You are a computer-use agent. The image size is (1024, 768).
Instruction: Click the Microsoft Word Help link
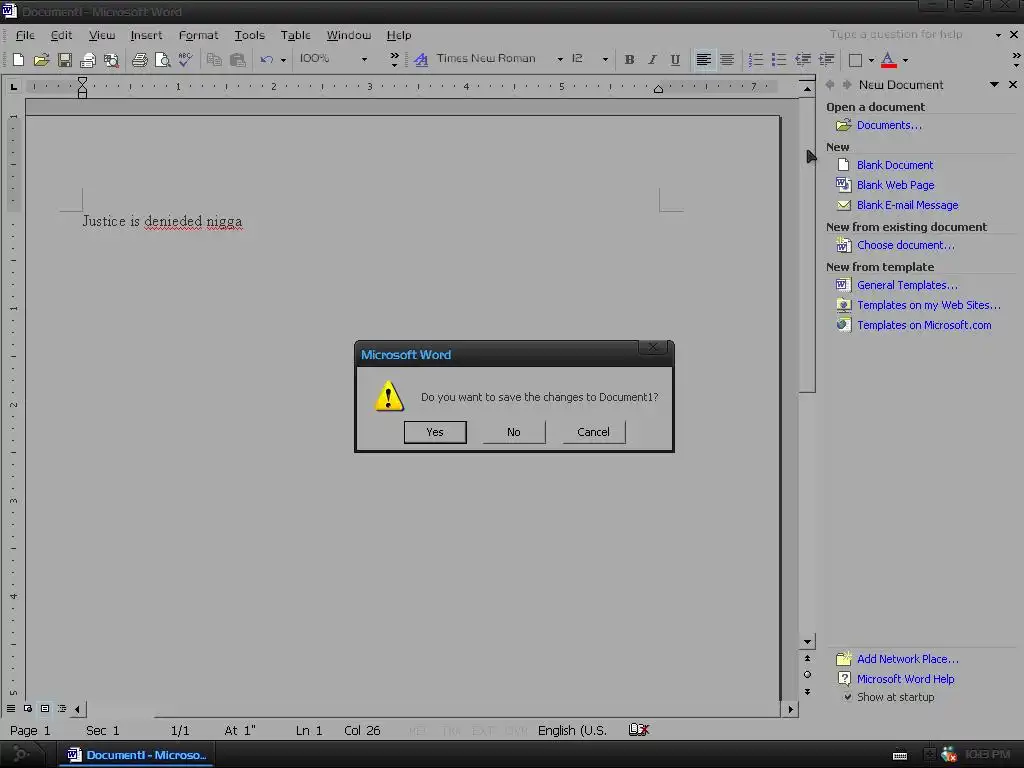(905, 679)
